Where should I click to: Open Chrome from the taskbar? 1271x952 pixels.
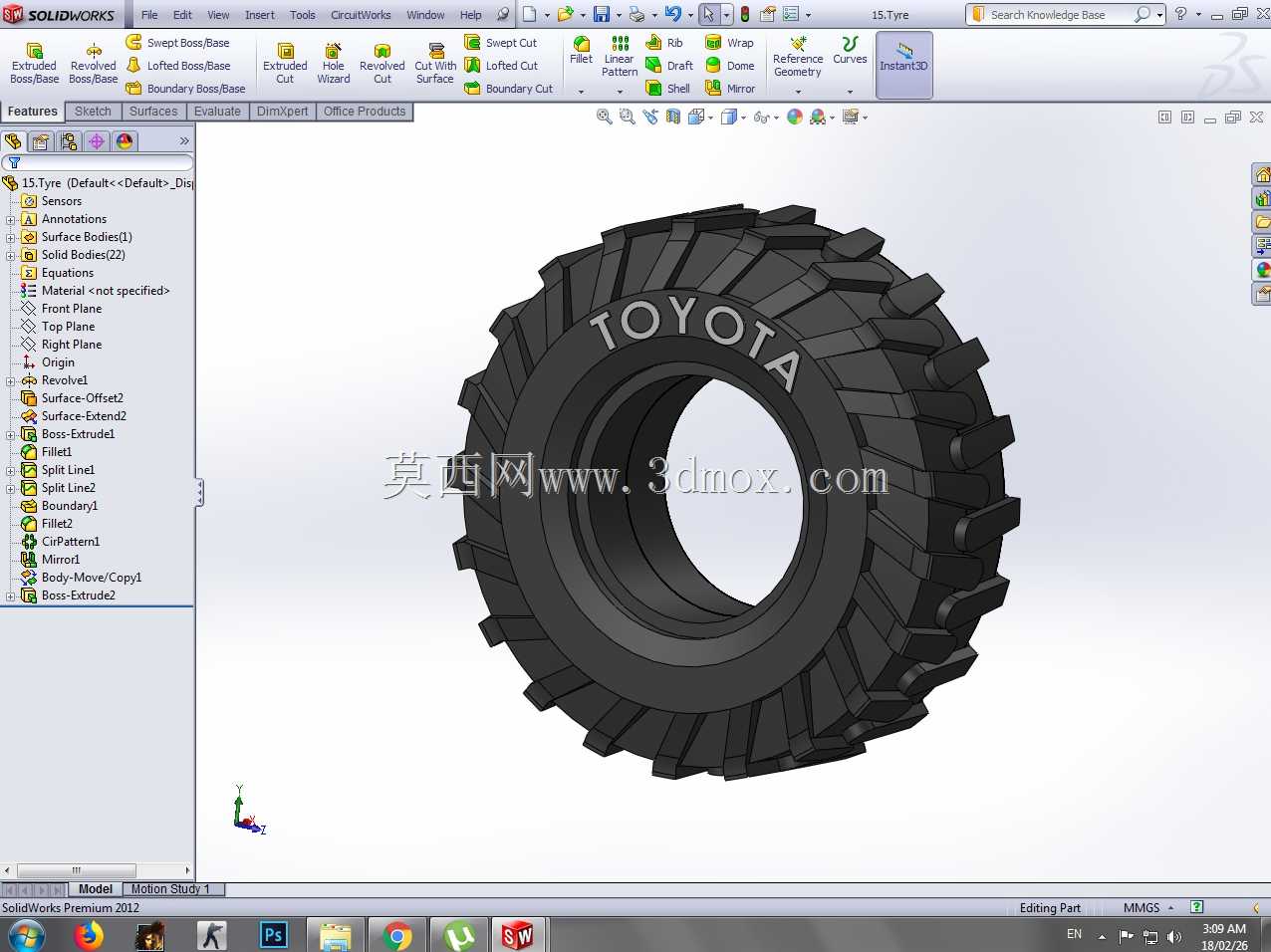tap(397, 936)
